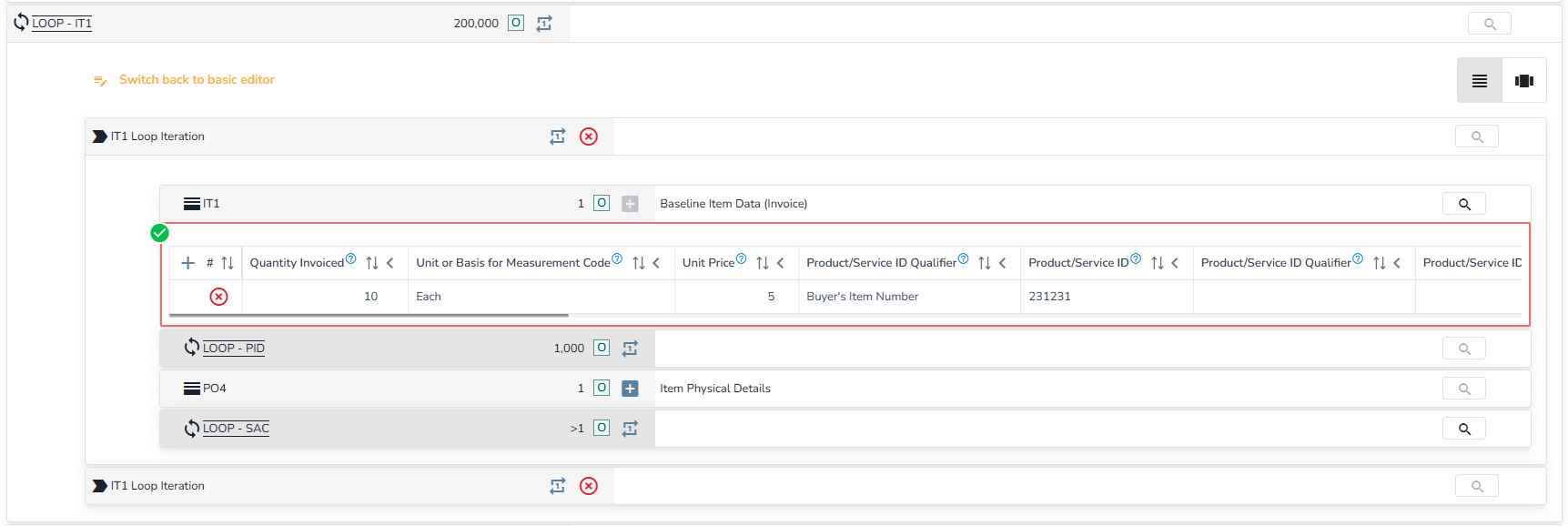The height and width of the screenshot is (526, 1568).
Task: Switch to column view layout
Action: click(x=1524, y=81)
